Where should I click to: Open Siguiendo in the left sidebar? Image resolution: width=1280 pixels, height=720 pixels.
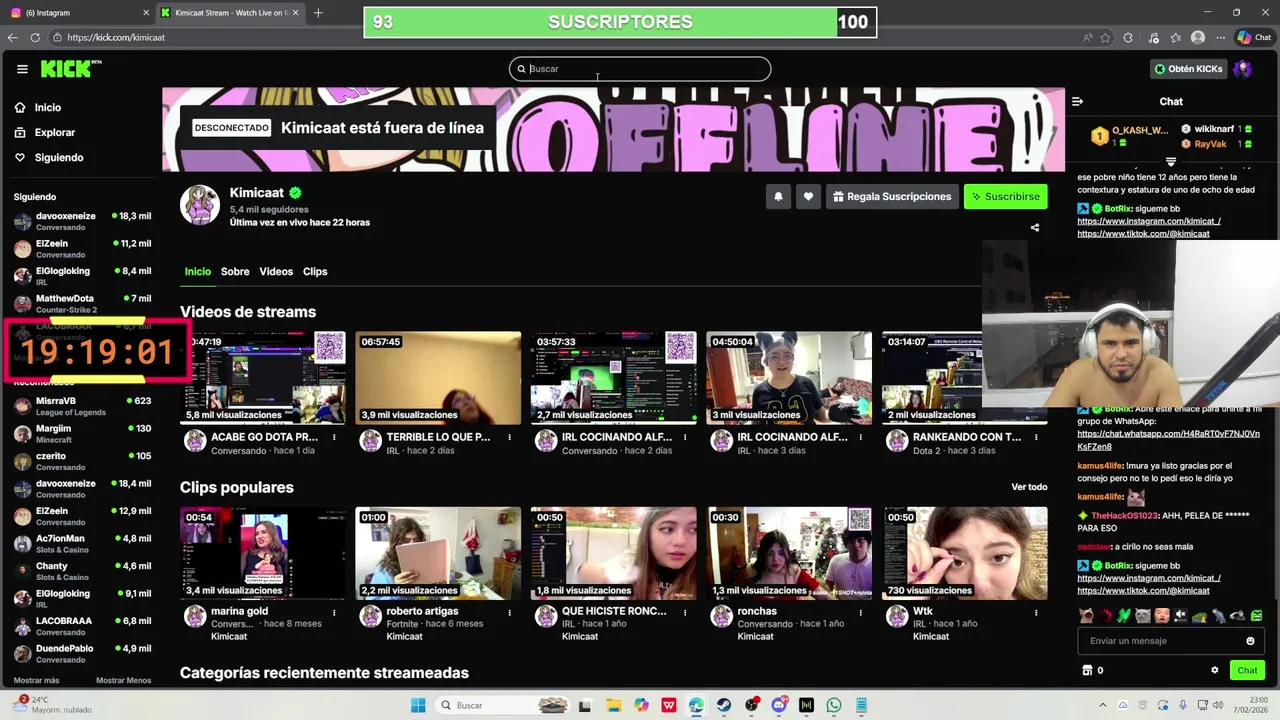point(58,157)
